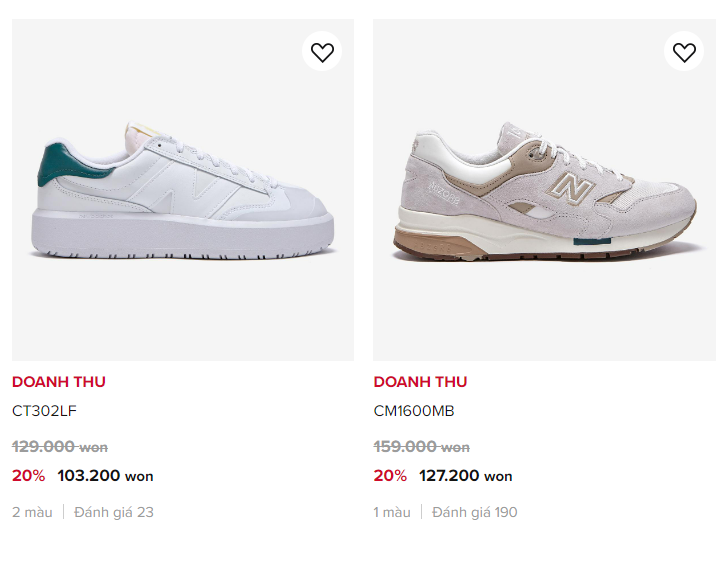Screen dimensions: 727x578
Task: Click the DOANH THU label above CT302LF
Action: pos(58,381)
